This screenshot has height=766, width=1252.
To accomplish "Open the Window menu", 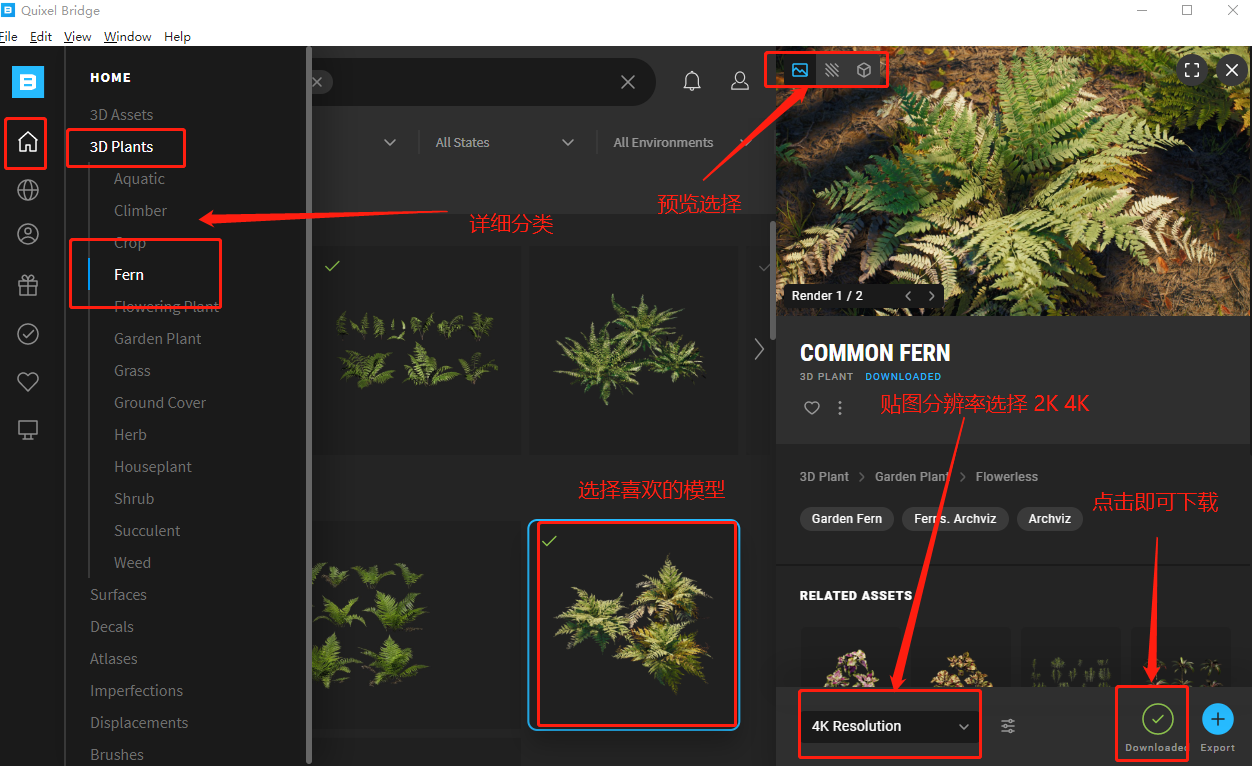I will coord(128,37).
